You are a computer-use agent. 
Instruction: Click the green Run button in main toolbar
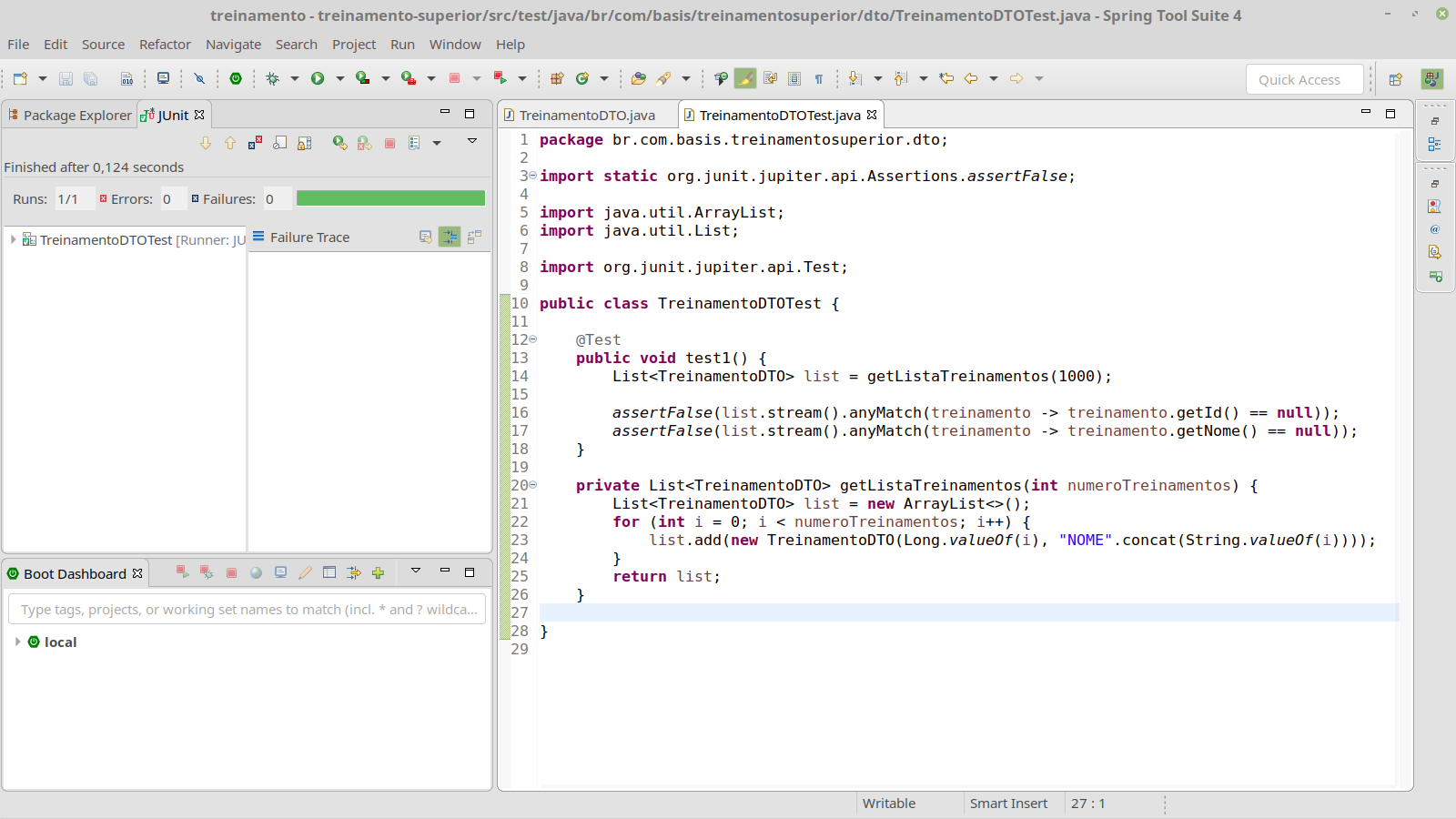coord(318,78)
